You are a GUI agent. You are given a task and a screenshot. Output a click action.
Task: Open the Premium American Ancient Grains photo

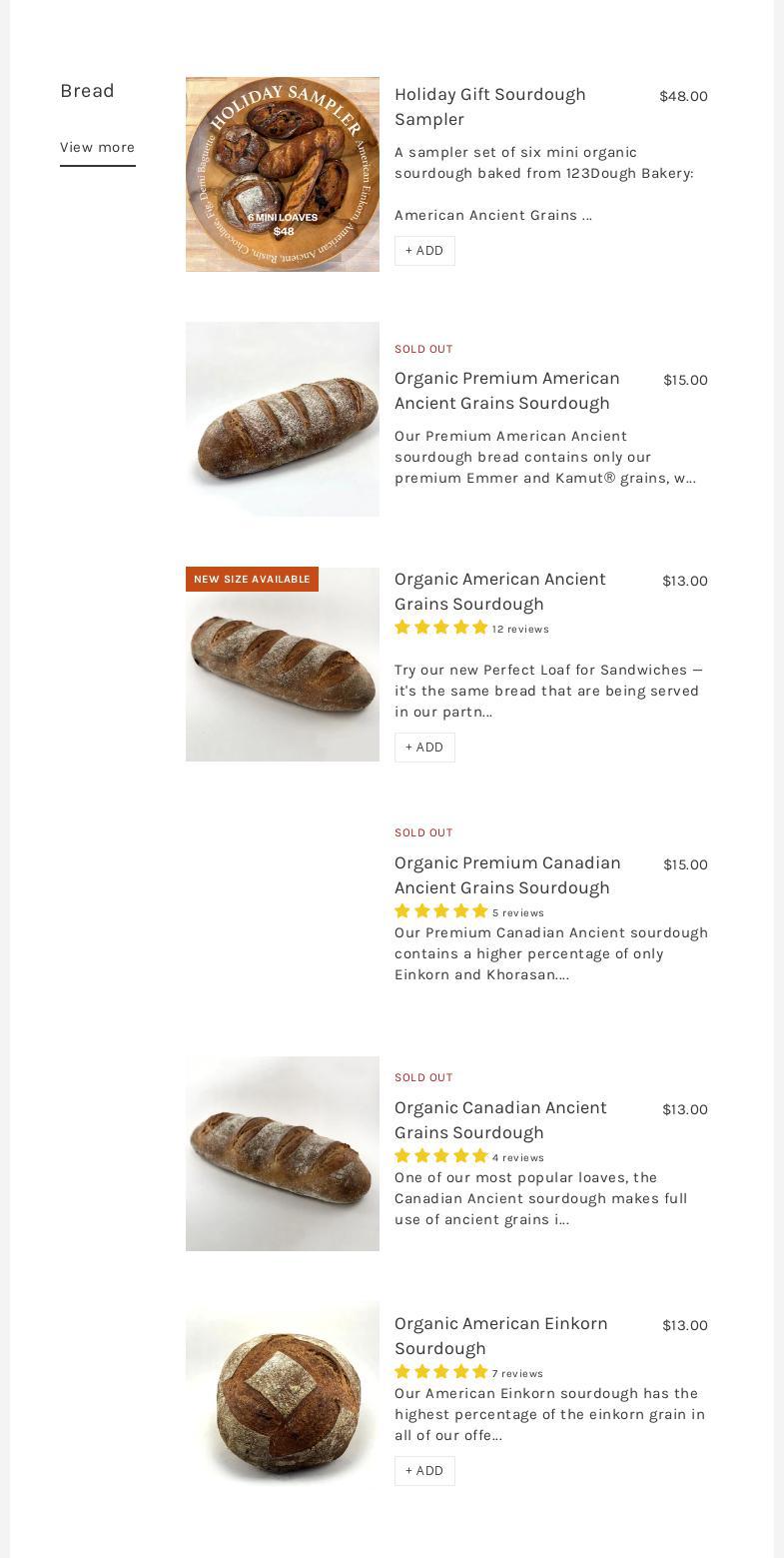283,419
